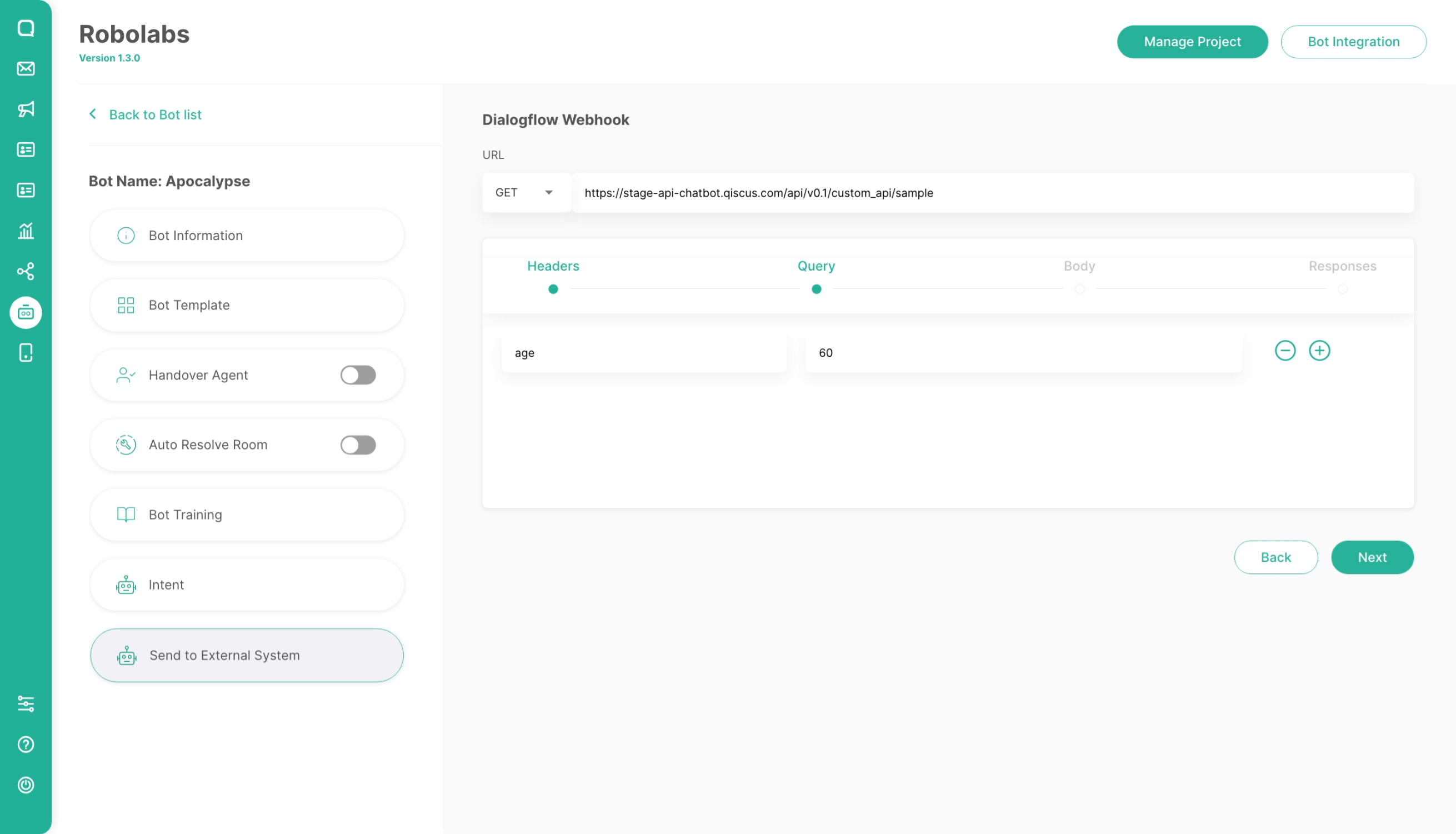The height and width of the screenshot is (834, 1456).
Task: Open the mail envelope sidebar icon
Action: pyautogui.click(x=26, y=69)
